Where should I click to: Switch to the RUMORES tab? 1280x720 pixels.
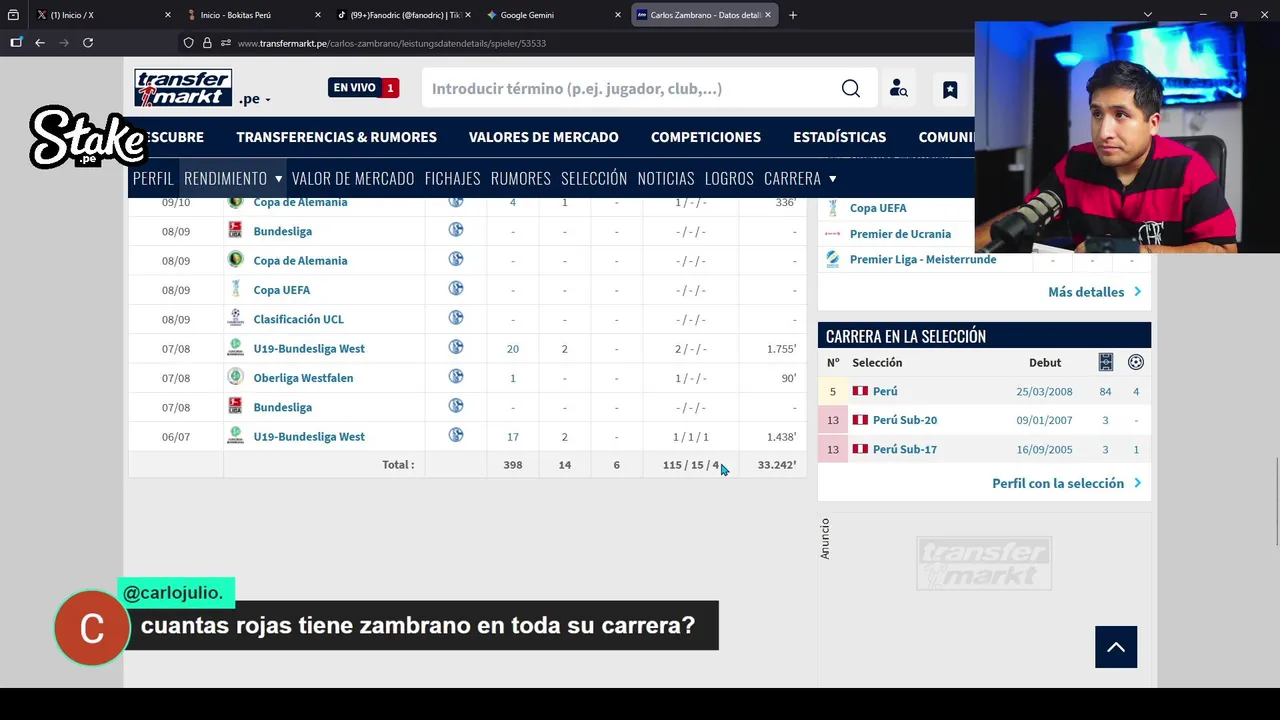tap(521, 178)
